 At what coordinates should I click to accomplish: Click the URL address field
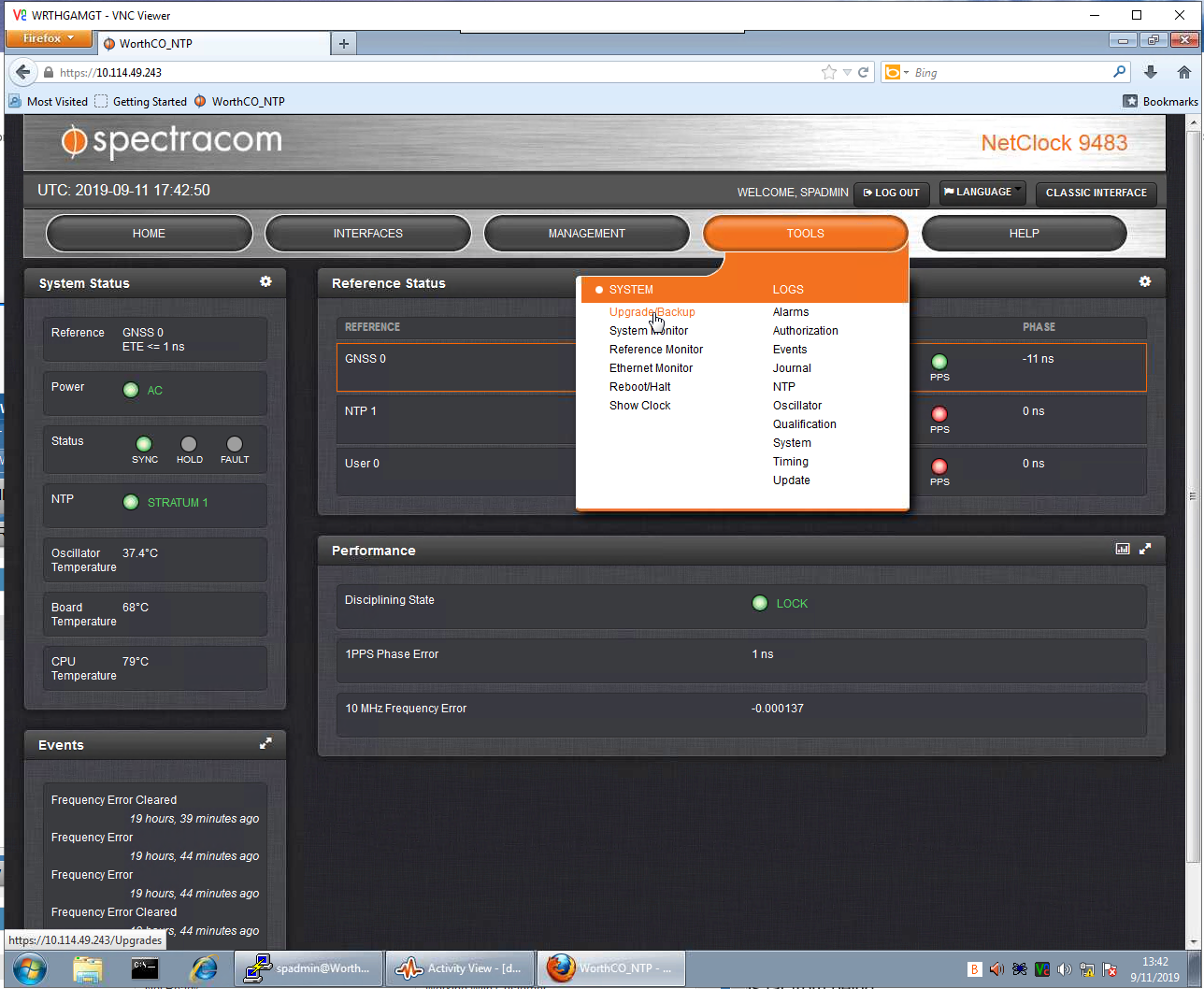(430, 72)
